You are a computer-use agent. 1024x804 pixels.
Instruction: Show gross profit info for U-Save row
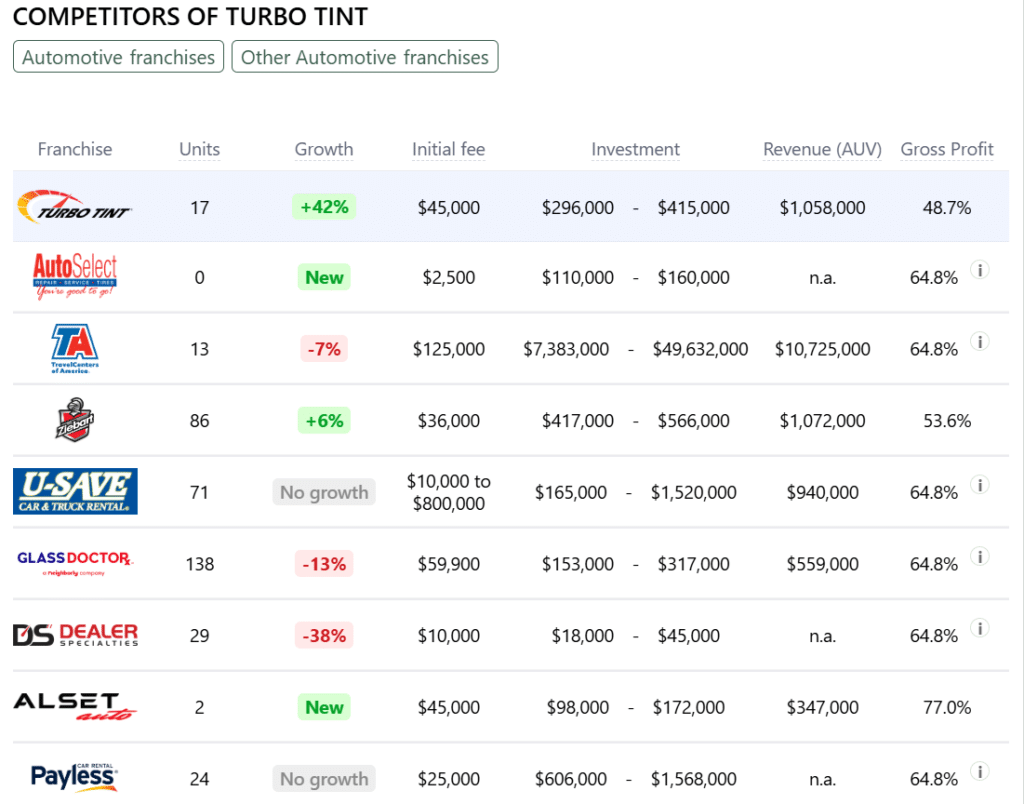pos(980,485)
